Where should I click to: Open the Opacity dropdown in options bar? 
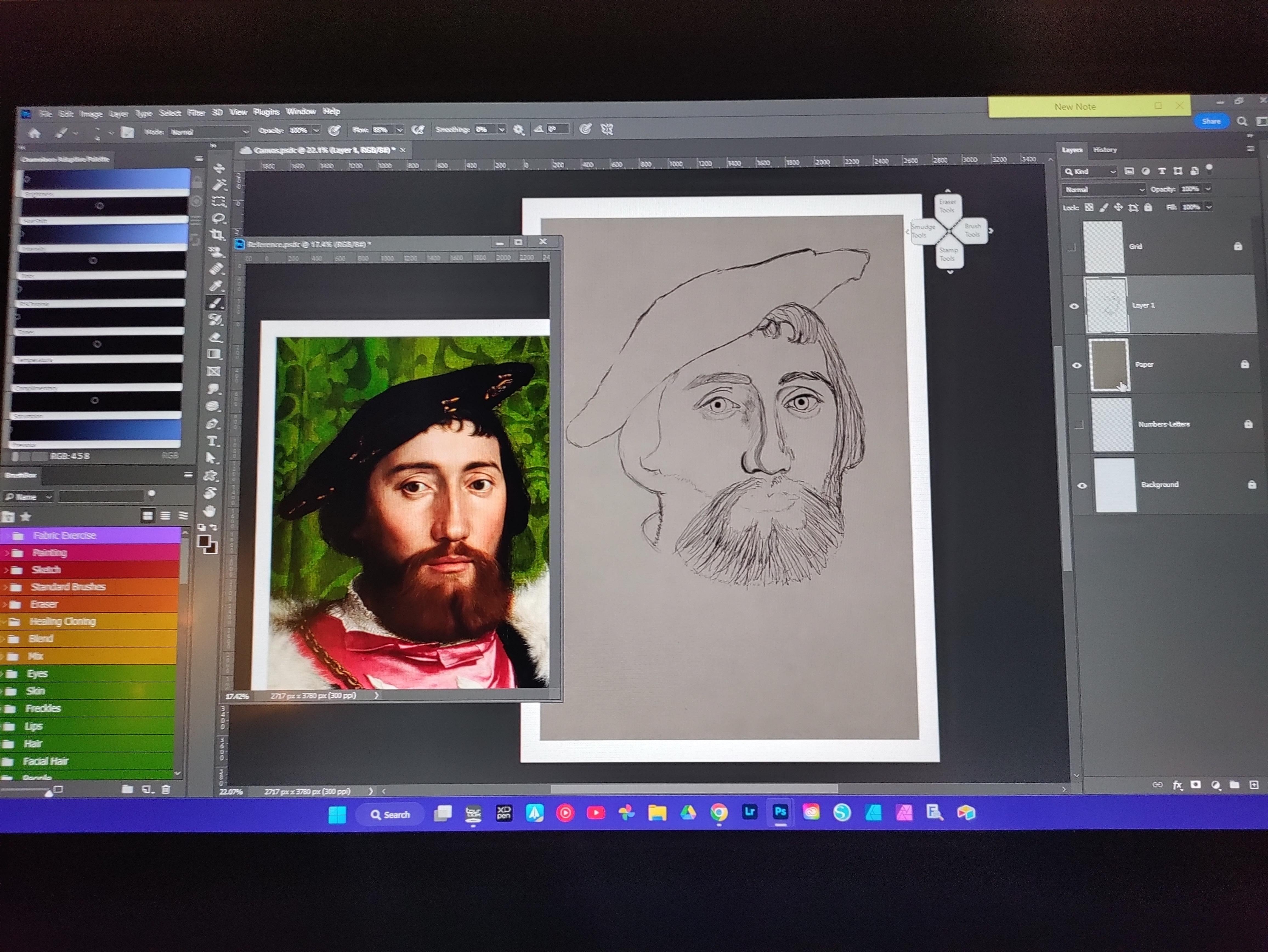316,131
